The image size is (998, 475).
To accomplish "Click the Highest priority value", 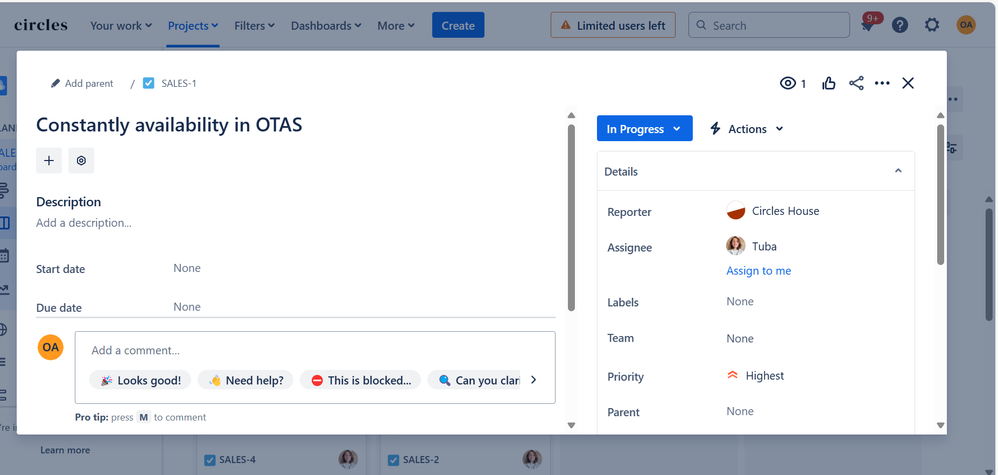I will 765,376.
